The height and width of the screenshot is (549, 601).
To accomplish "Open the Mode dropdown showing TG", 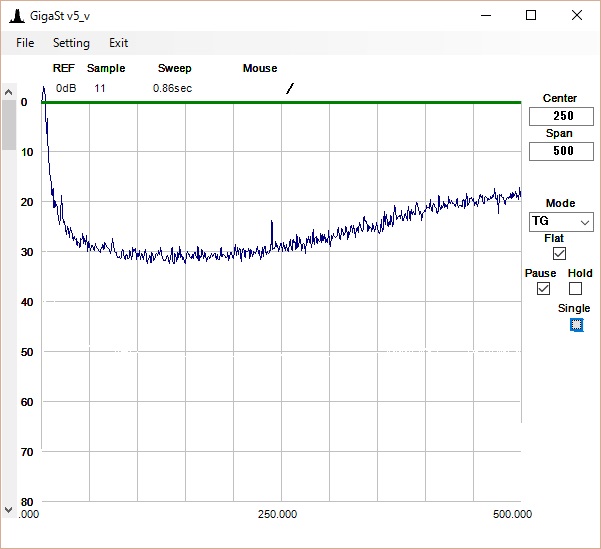I will [x=561, y=222].
